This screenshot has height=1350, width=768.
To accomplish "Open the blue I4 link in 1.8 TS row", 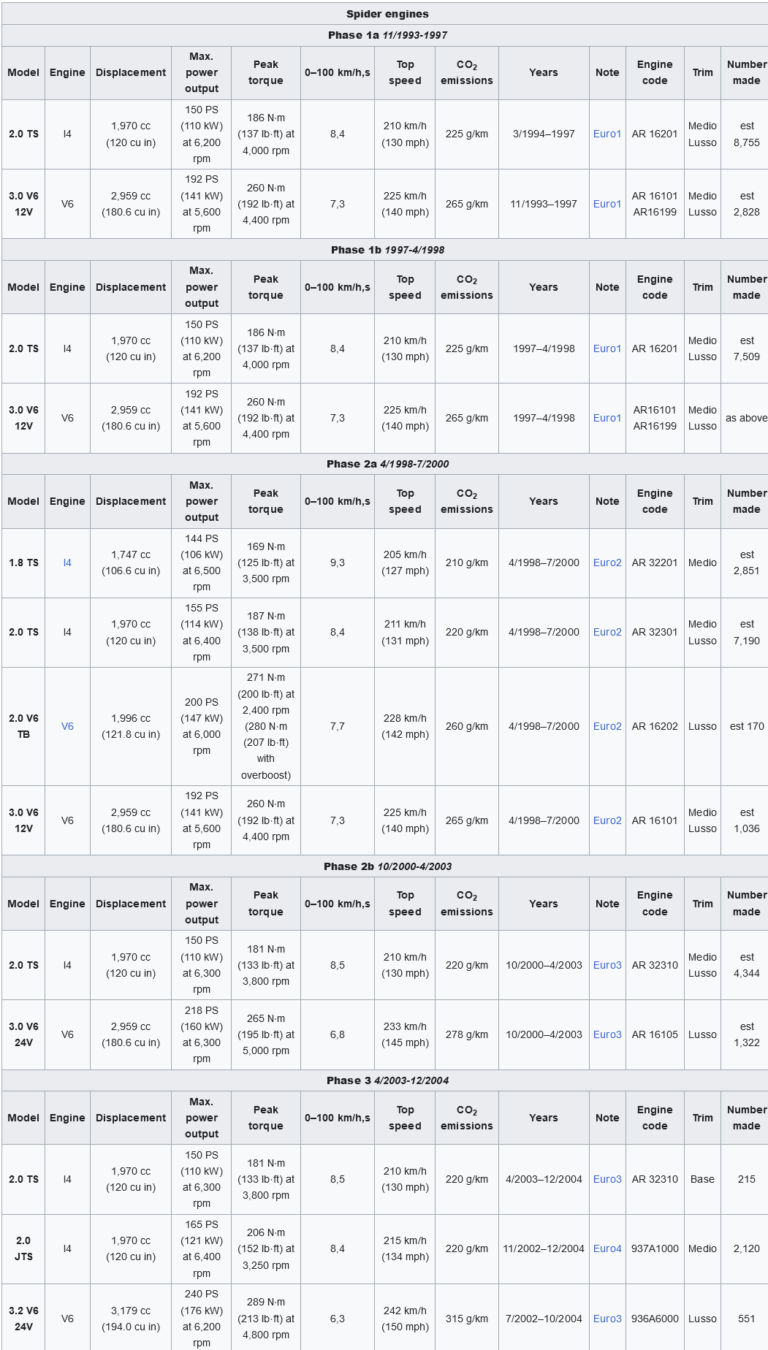I will 67,563.
